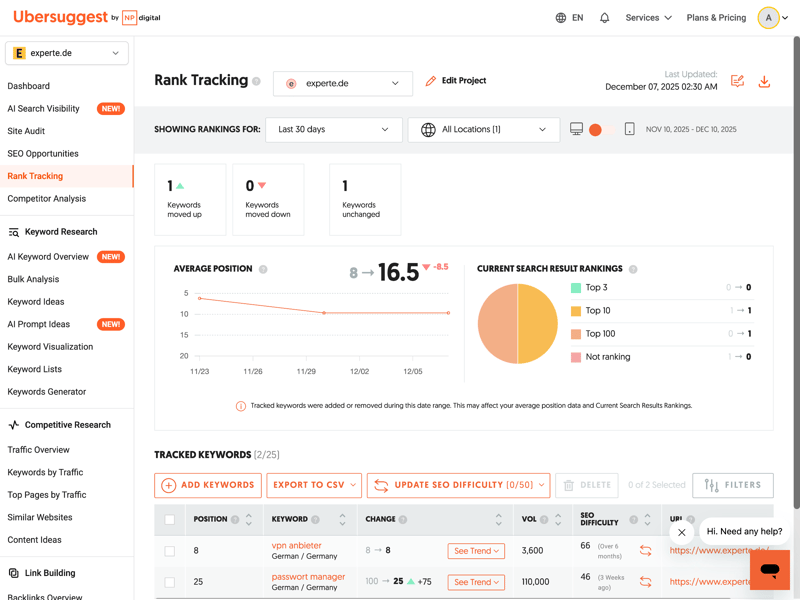Tick the checkbox for vpn anbieter
The image size is (800, 600).
pos(170,551)
